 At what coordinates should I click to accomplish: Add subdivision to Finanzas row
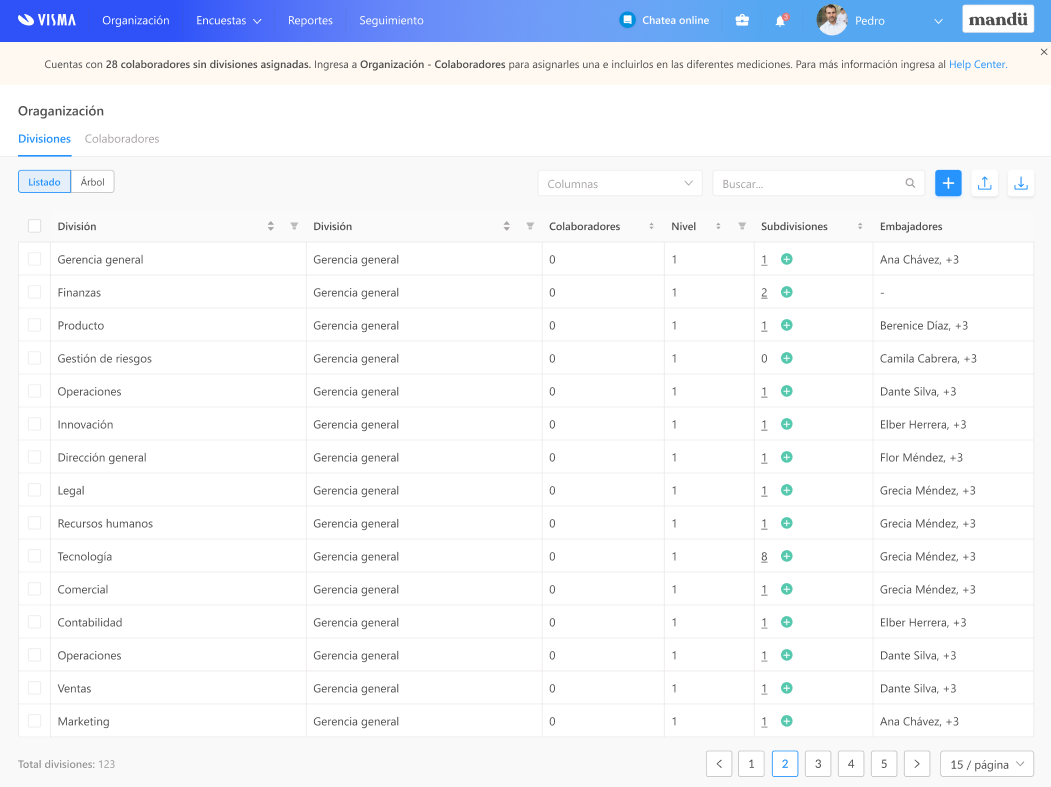(x=787, y=292)
